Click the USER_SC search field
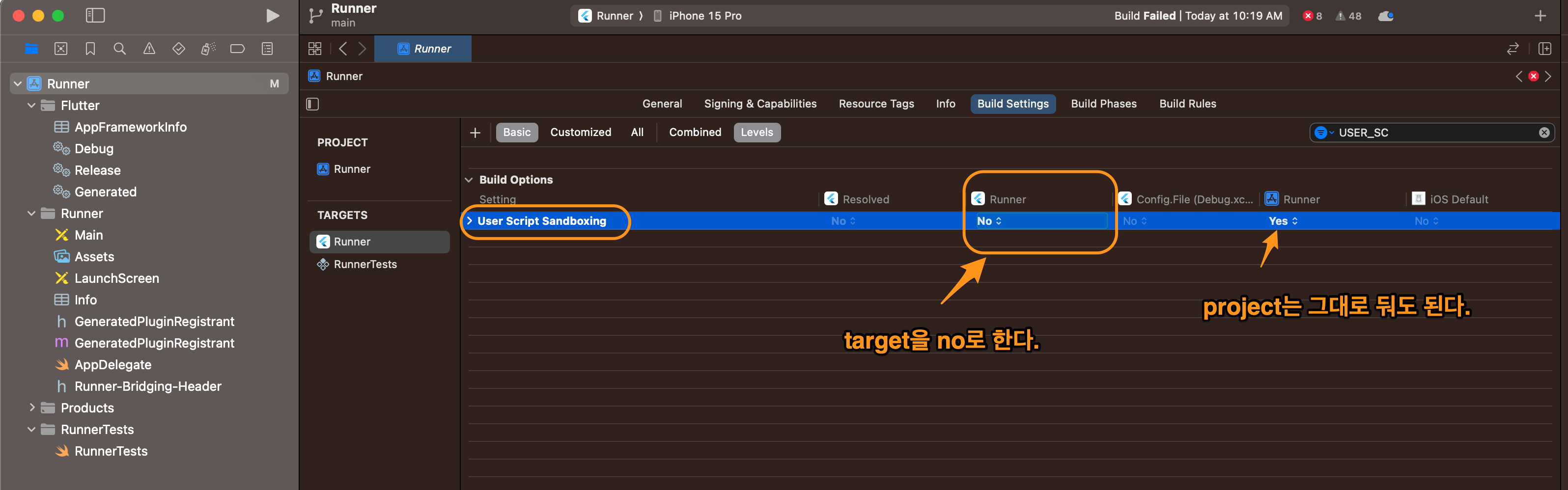This screenshot has width=1568, height=490. point(1430,133)
